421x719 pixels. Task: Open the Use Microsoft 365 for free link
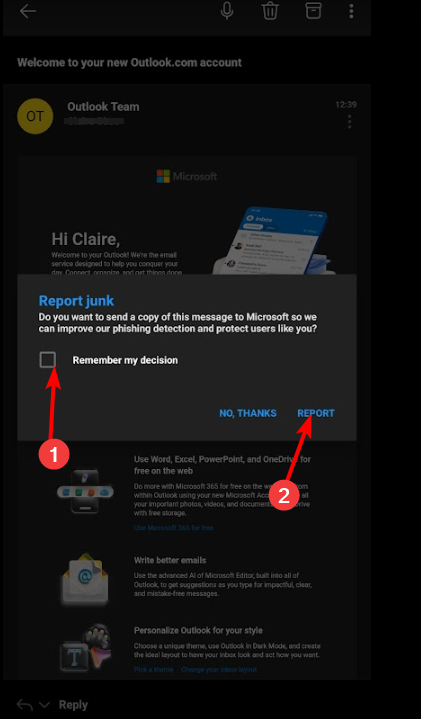173,528
